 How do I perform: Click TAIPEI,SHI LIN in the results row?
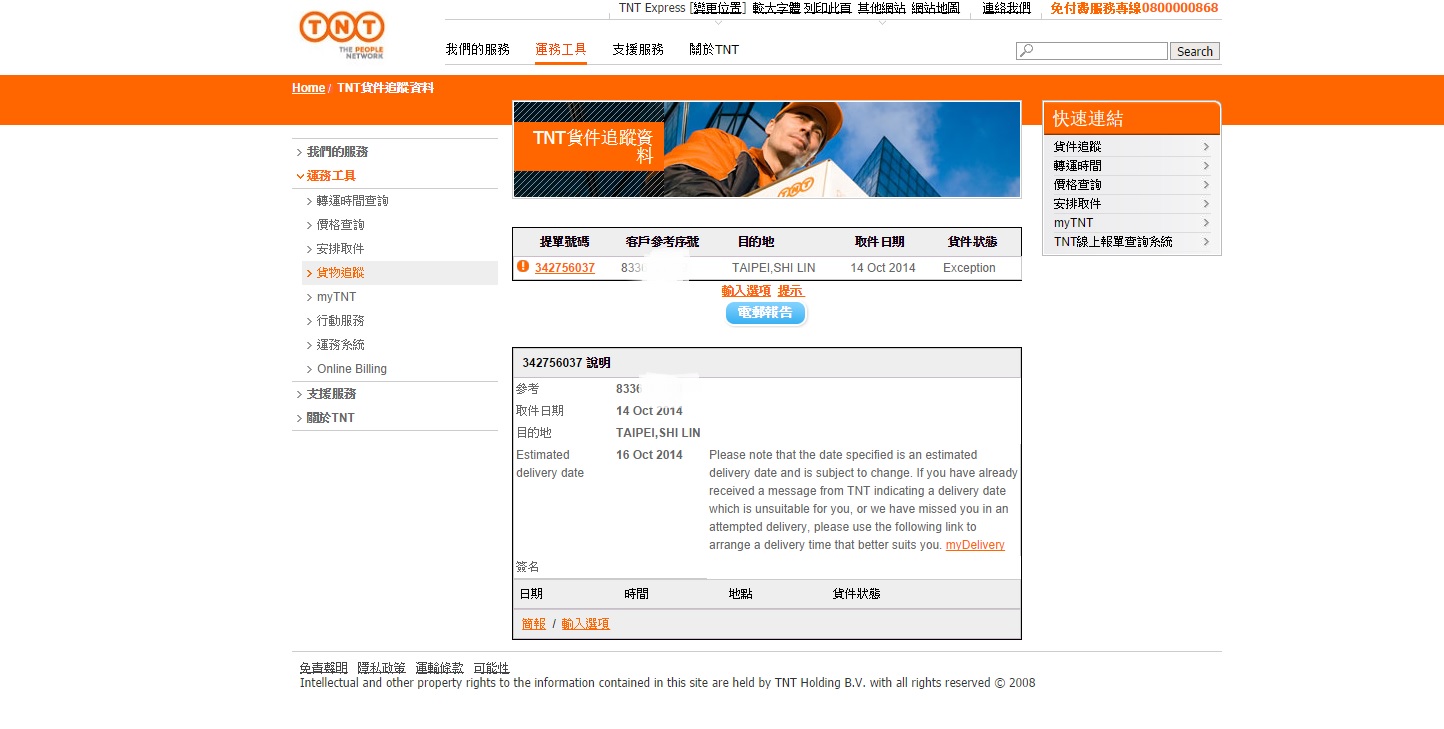[x=773, y=268]
